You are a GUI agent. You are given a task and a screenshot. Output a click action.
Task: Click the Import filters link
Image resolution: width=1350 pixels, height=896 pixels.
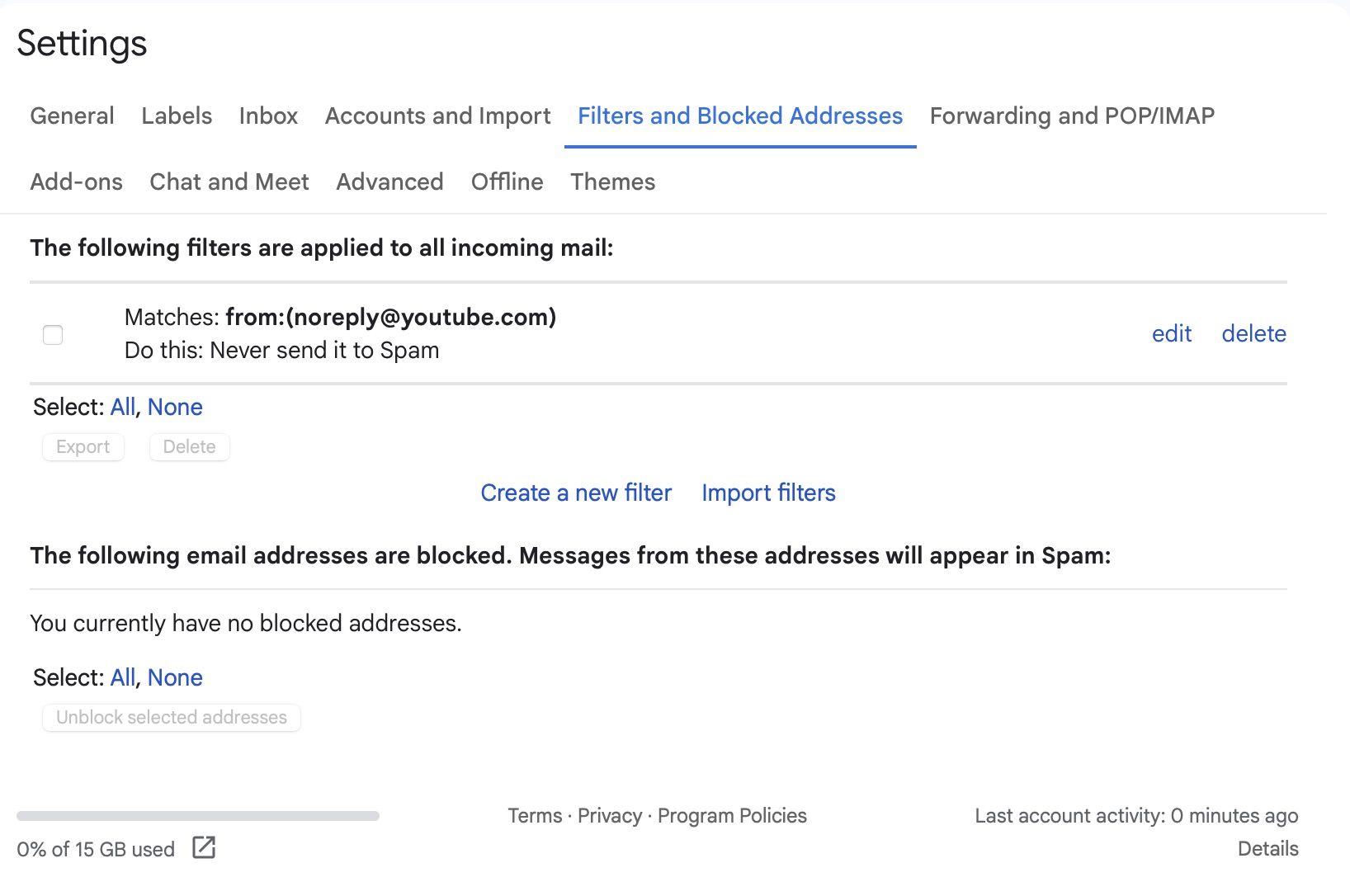[768, 493]
